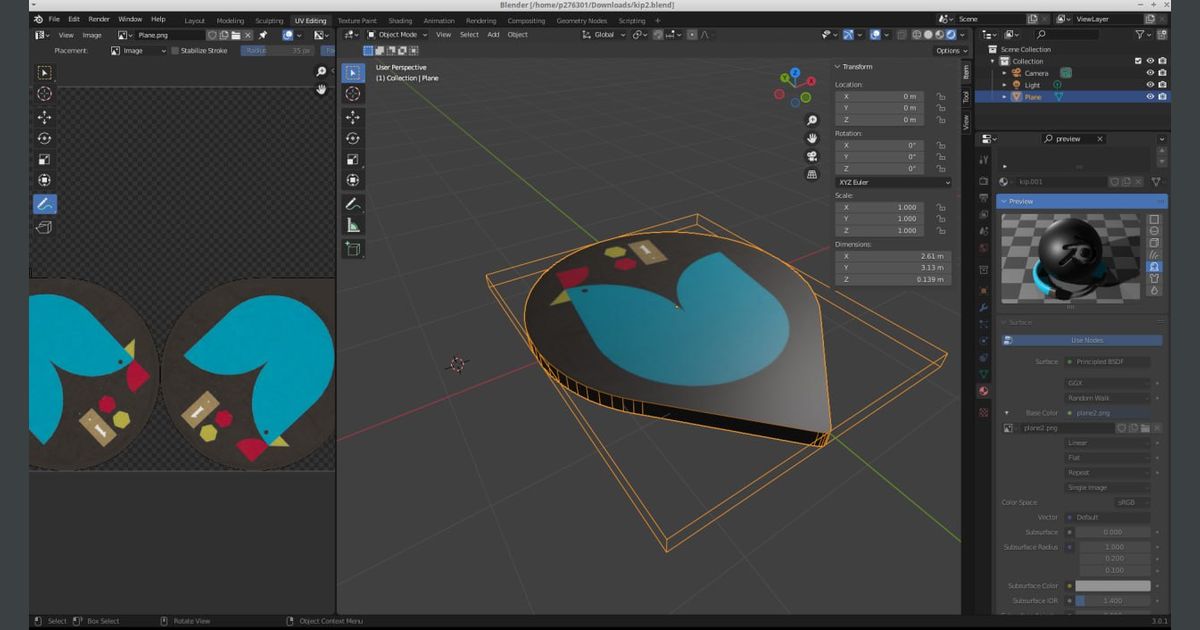
Task: Click the Cursor tool in the 3D viewport toolbar
Action: (353, 94)
